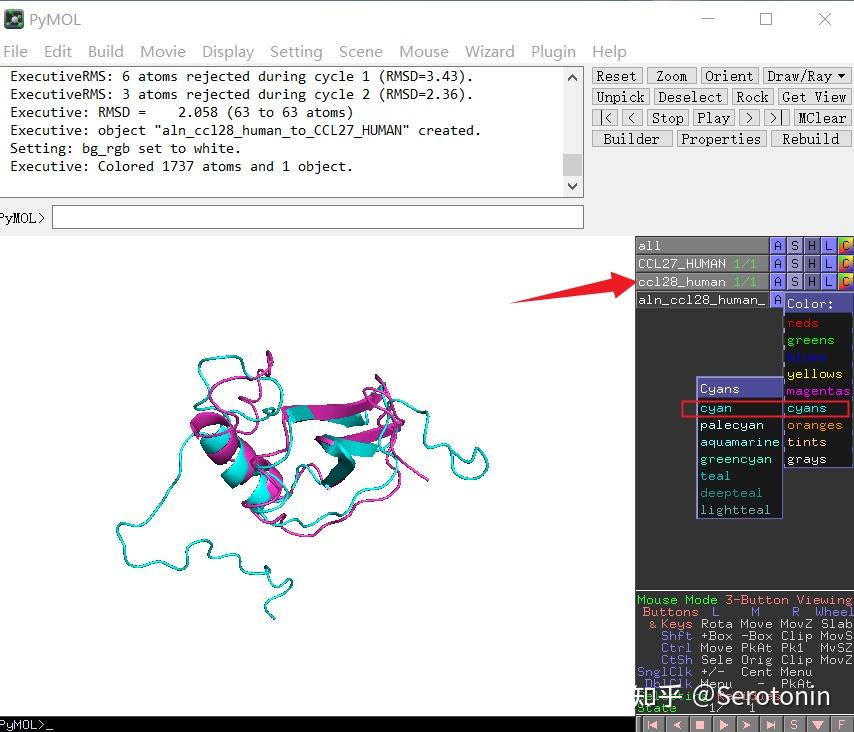Click the triangle play icon in playback bar
This screenshot has height=732, width=854.
[724, 724]
